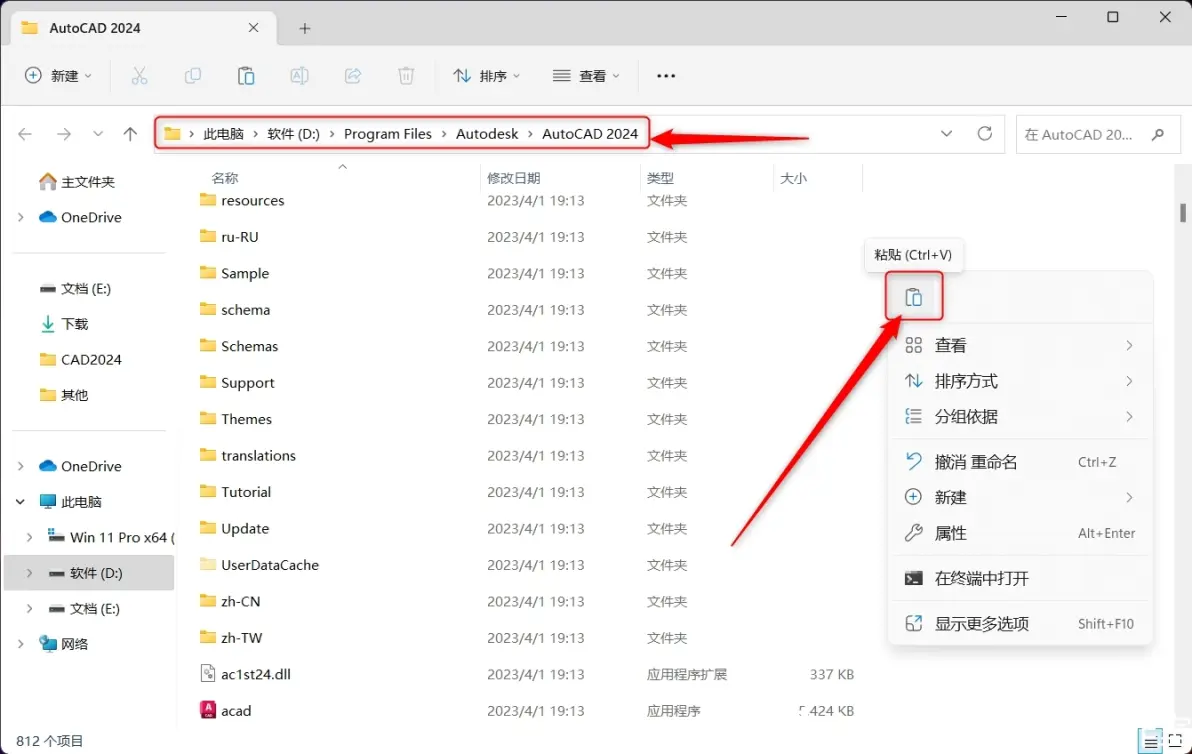Sort by 修改日期 column header
Viewport: 1192px width, 754px height.
point(513,178)
